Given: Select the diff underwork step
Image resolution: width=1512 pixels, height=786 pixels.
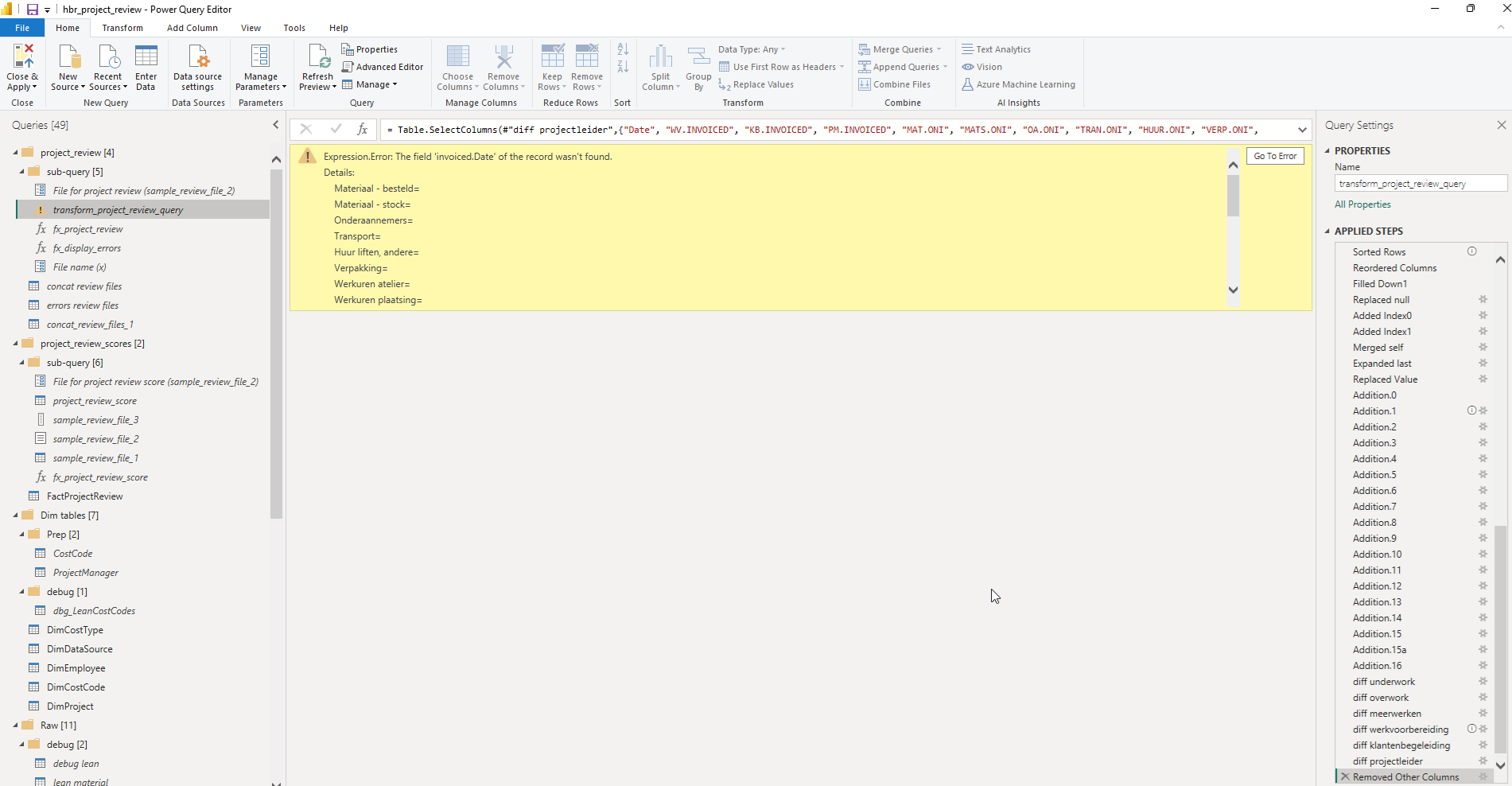Looking at the screenshot, I should tap(1384, 682).
